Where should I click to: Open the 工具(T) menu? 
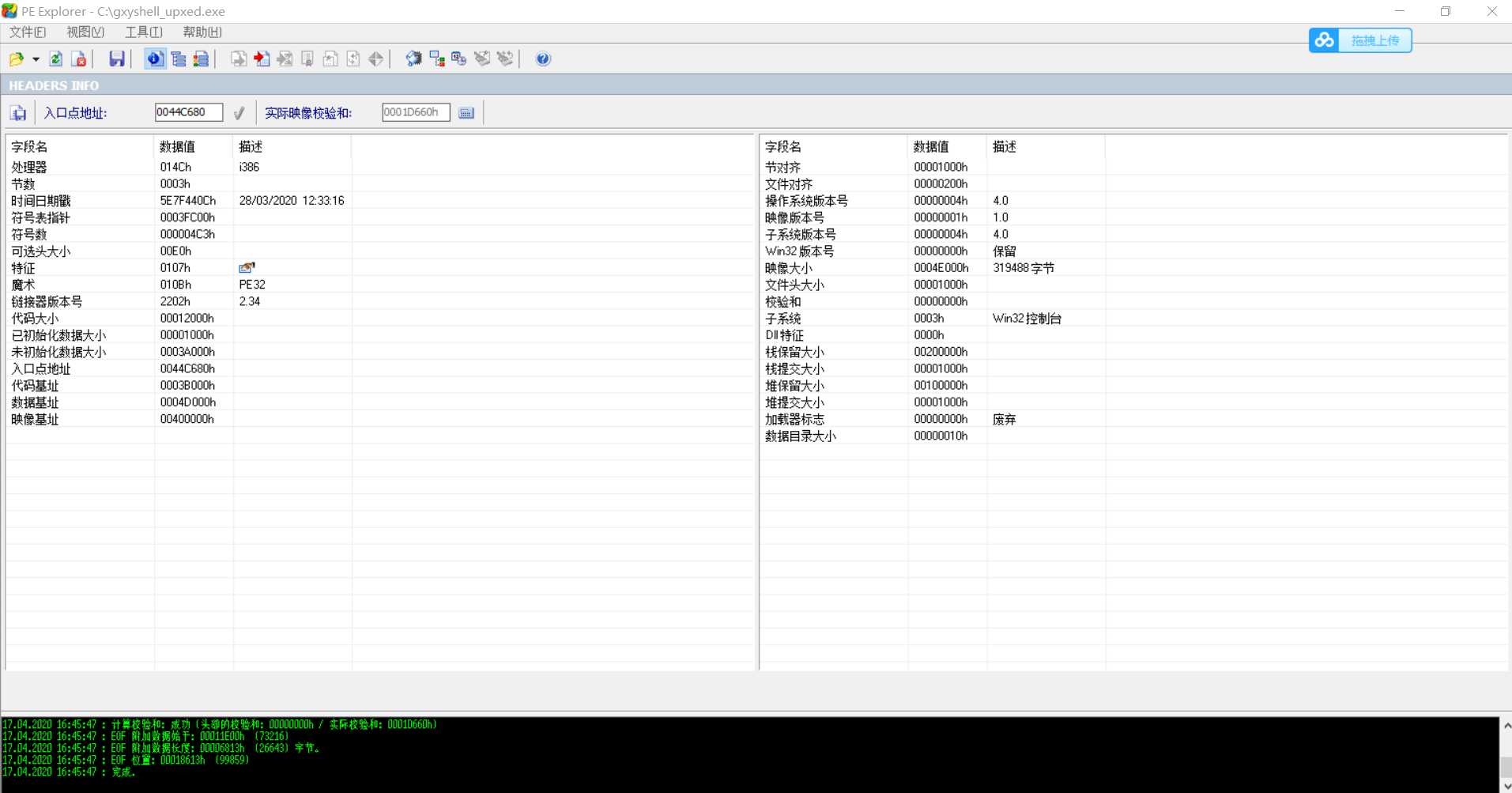coord(144,32)
